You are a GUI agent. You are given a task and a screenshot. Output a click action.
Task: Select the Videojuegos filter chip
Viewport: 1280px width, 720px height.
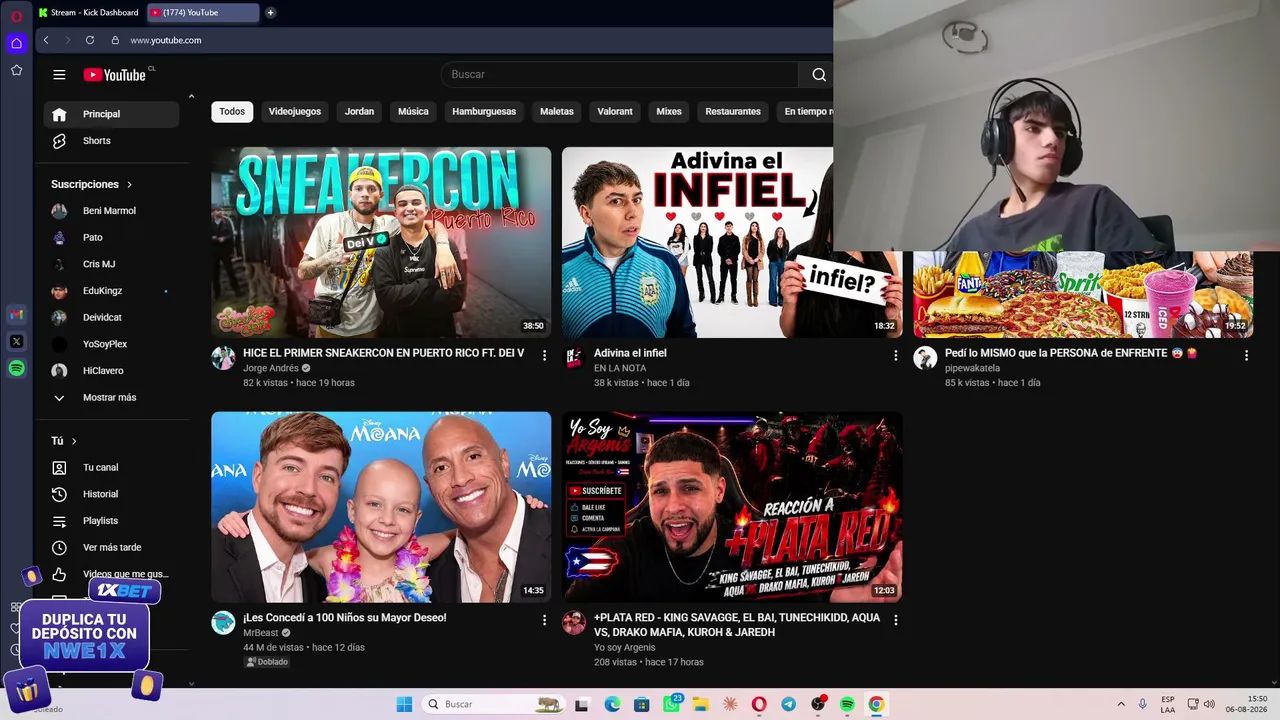coord(295,112)
